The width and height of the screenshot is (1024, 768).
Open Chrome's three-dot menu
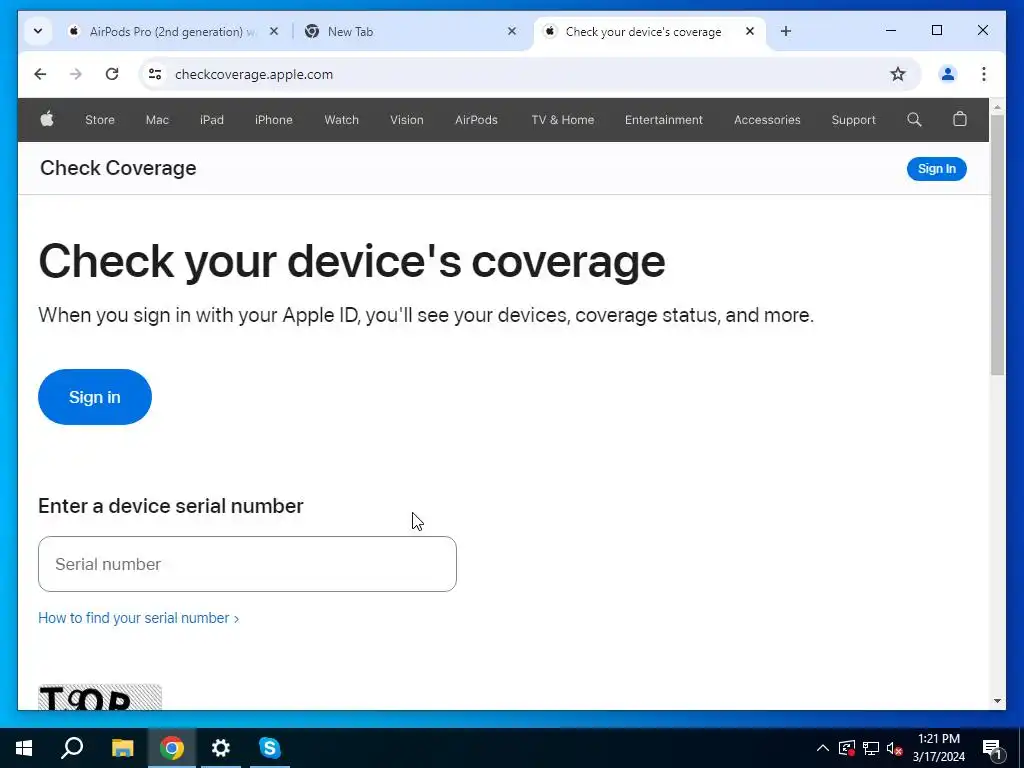click(x=984, y=74)
